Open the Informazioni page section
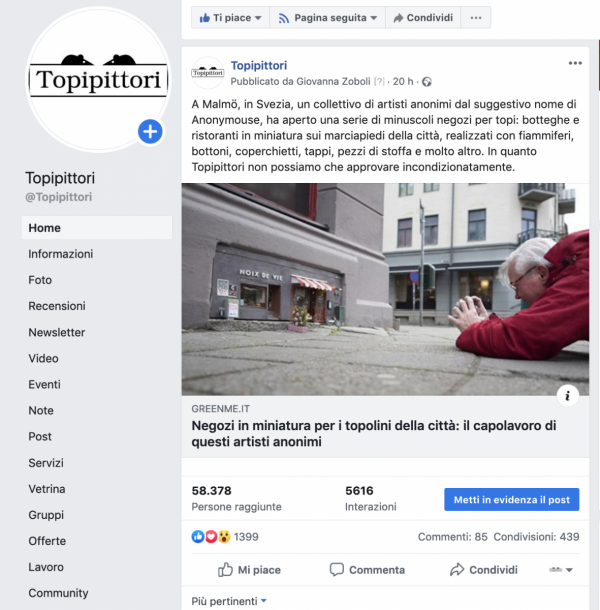 click(x=61, y=254)
